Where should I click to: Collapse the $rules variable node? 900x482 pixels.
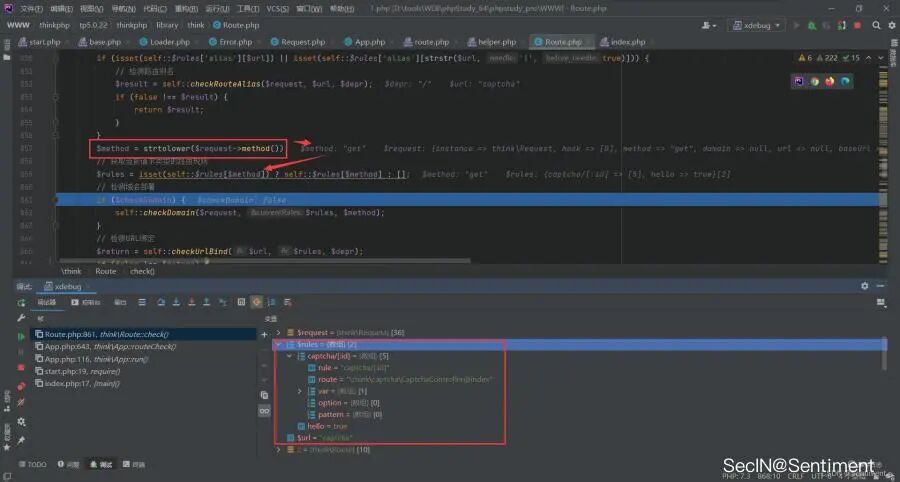coord(278,344)
